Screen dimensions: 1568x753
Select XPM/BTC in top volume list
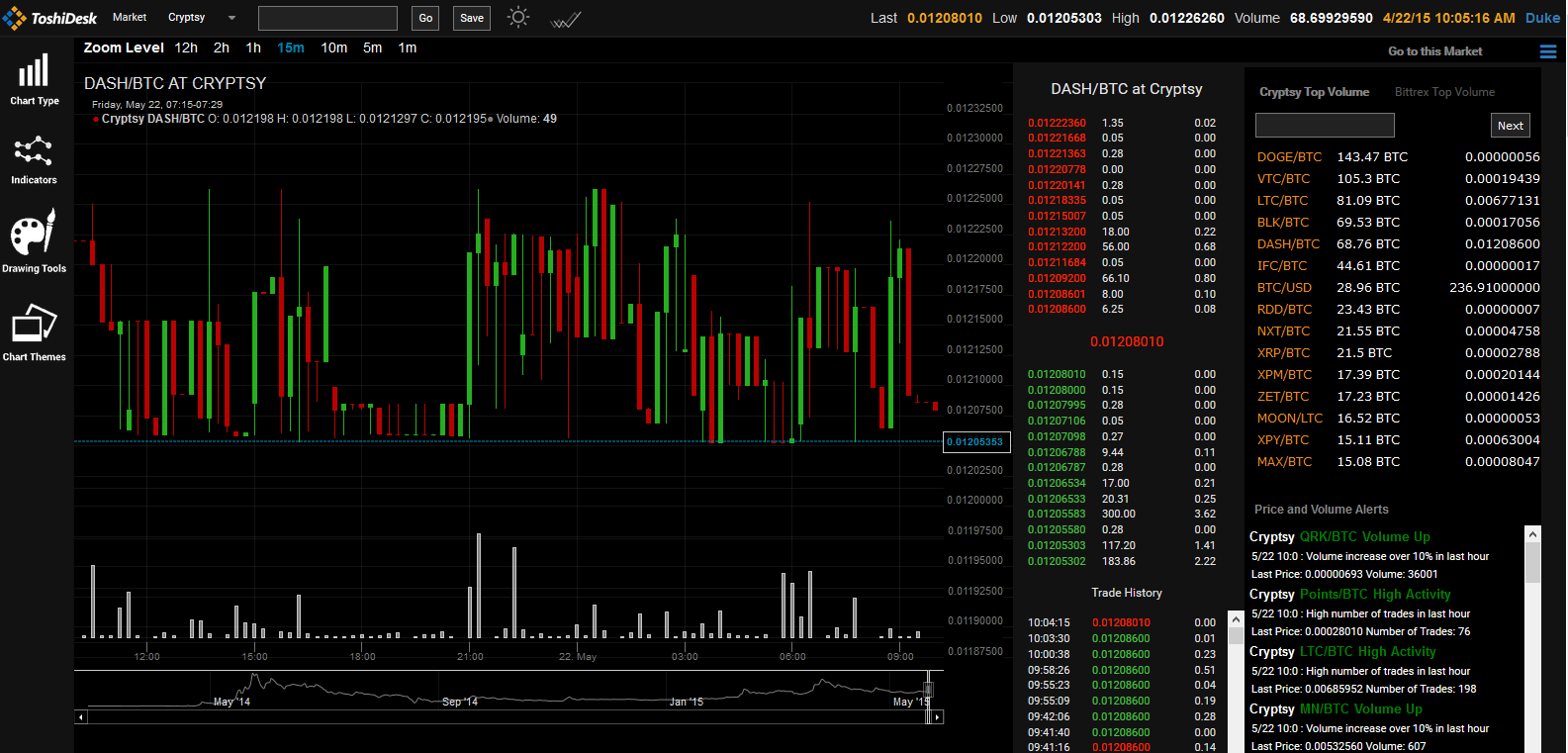coord(1284,375)
